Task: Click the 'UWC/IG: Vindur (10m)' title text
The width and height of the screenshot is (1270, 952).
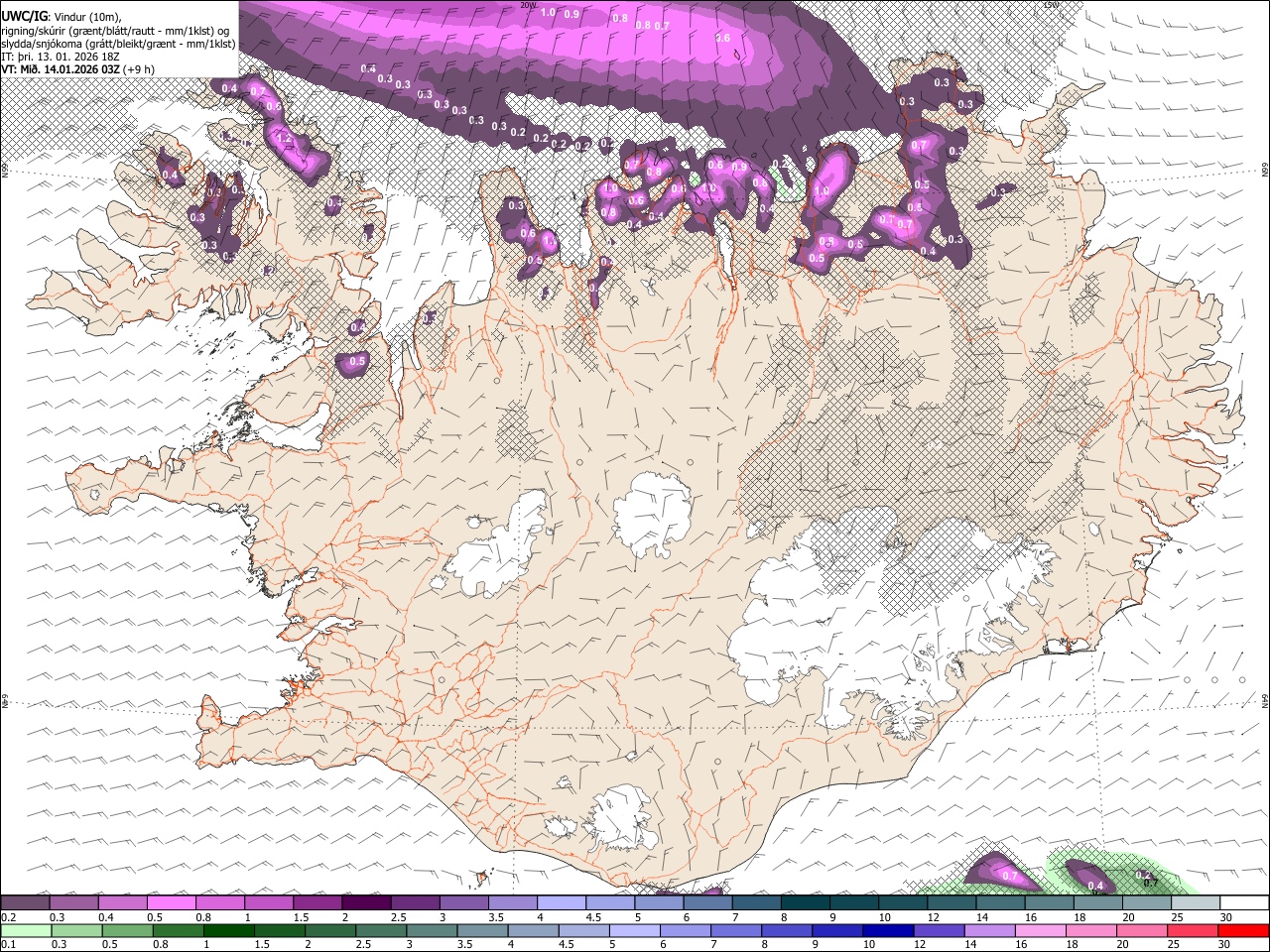Action: [x=61, y=16]
